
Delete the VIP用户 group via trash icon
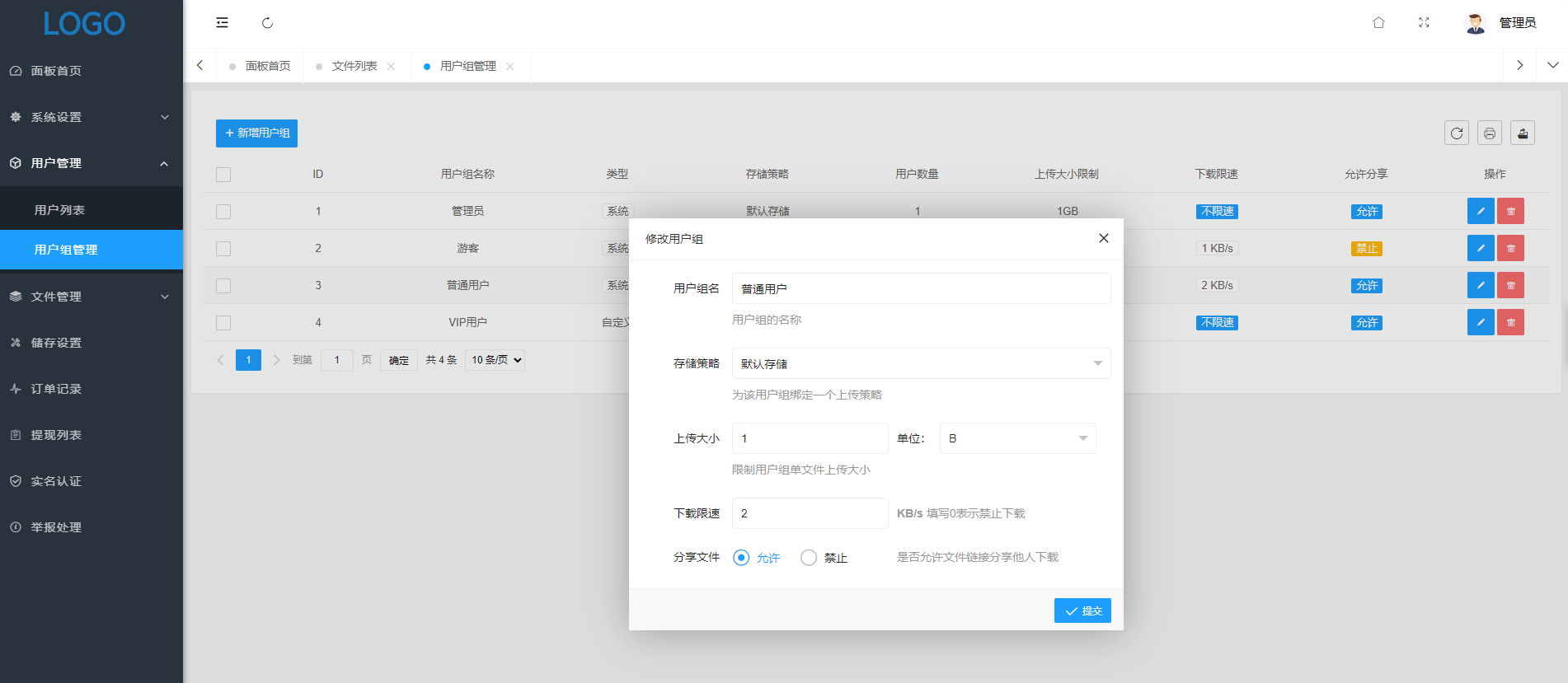(1510, 323)
